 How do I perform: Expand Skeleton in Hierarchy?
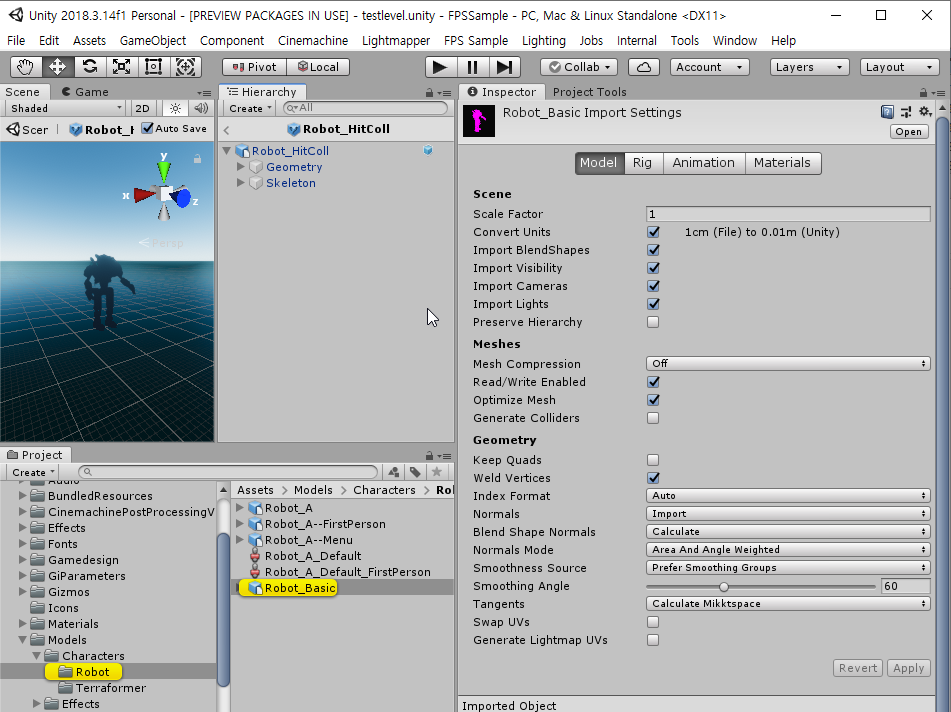point(241,183)
